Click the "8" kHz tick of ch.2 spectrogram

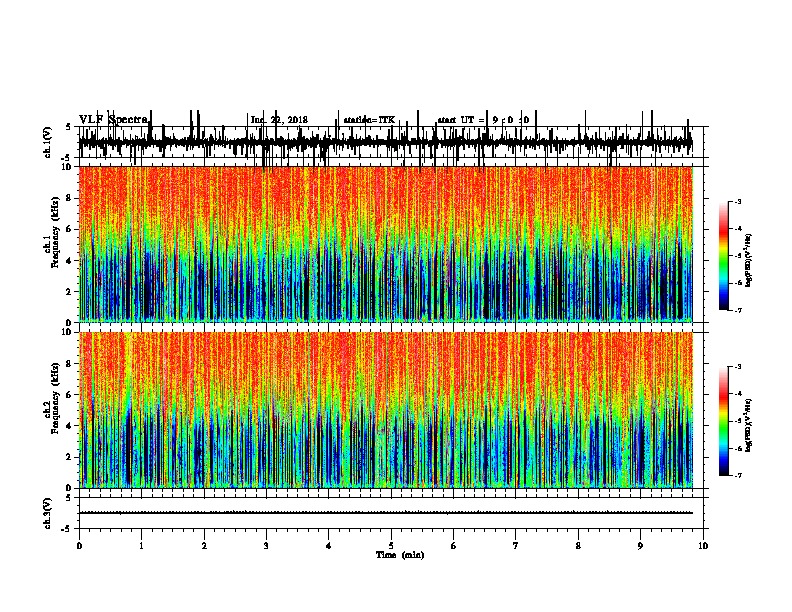click(x=70, y=364)
